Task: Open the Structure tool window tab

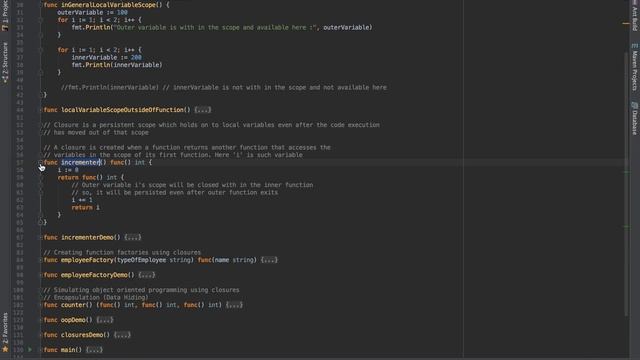Action: tap(5, 62)
